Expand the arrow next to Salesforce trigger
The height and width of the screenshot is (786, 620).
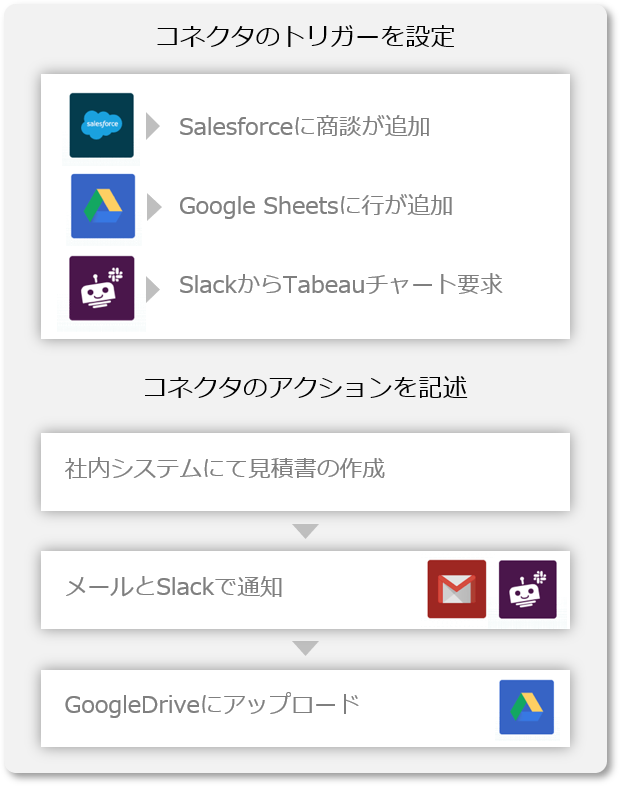153,126
